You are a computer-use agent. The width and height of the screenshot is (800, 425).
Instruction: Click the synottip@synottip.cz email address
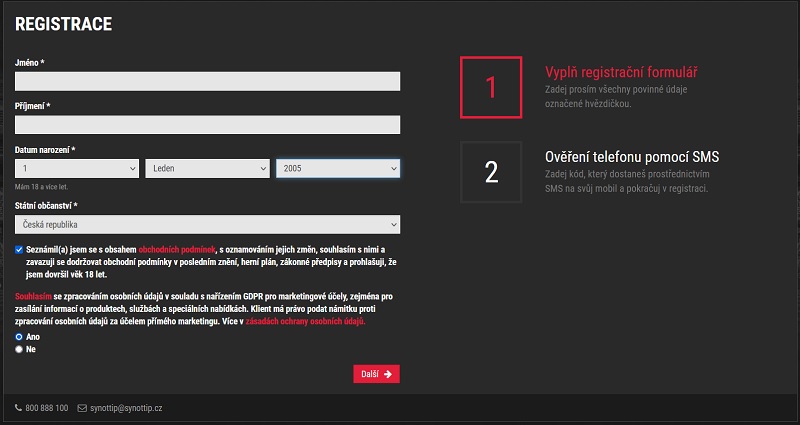click(126, 408)
